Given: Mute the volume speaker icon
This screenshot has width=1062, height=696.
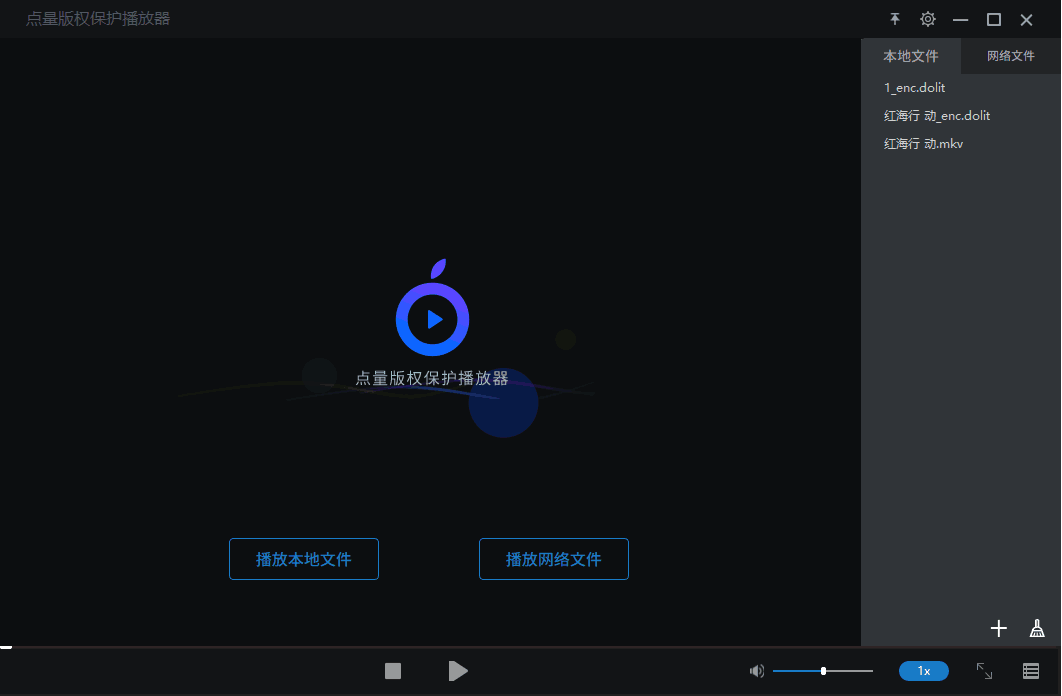Looking at the screenshot, I should click(757, 671).
